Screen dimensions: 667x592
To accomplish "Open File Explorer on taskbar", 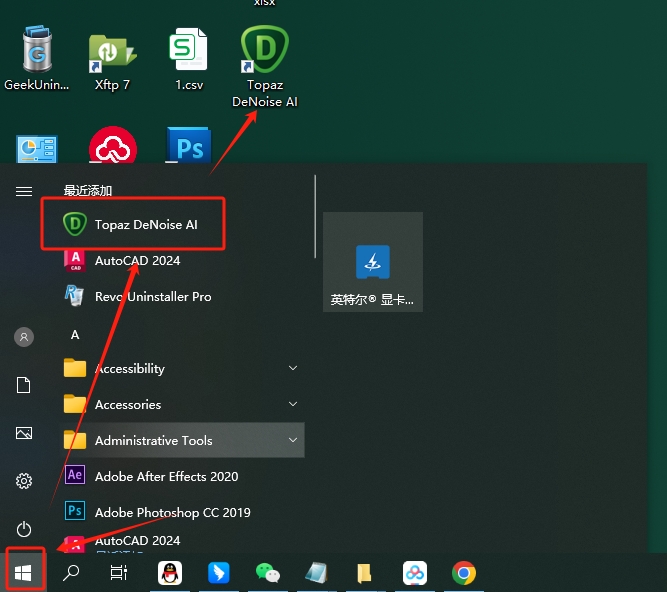I will (x=365, y=573).
